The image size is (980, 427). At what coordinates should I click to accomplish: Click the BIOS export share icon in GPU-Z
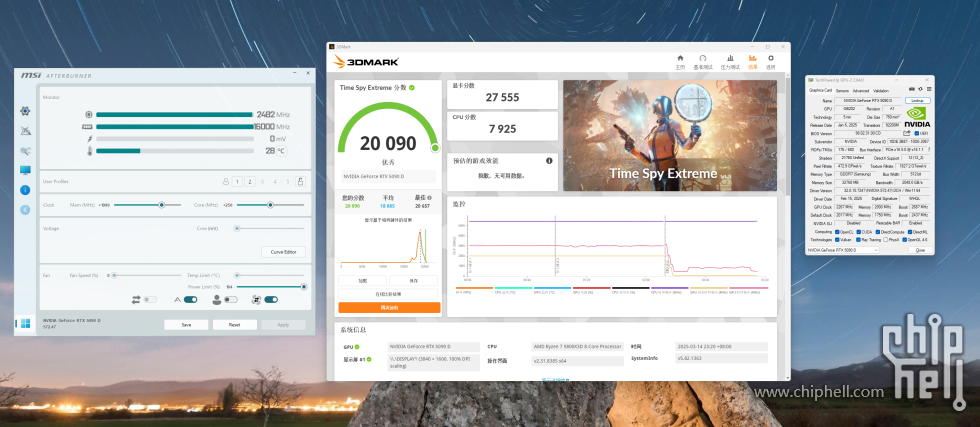[x=907, y=133]
